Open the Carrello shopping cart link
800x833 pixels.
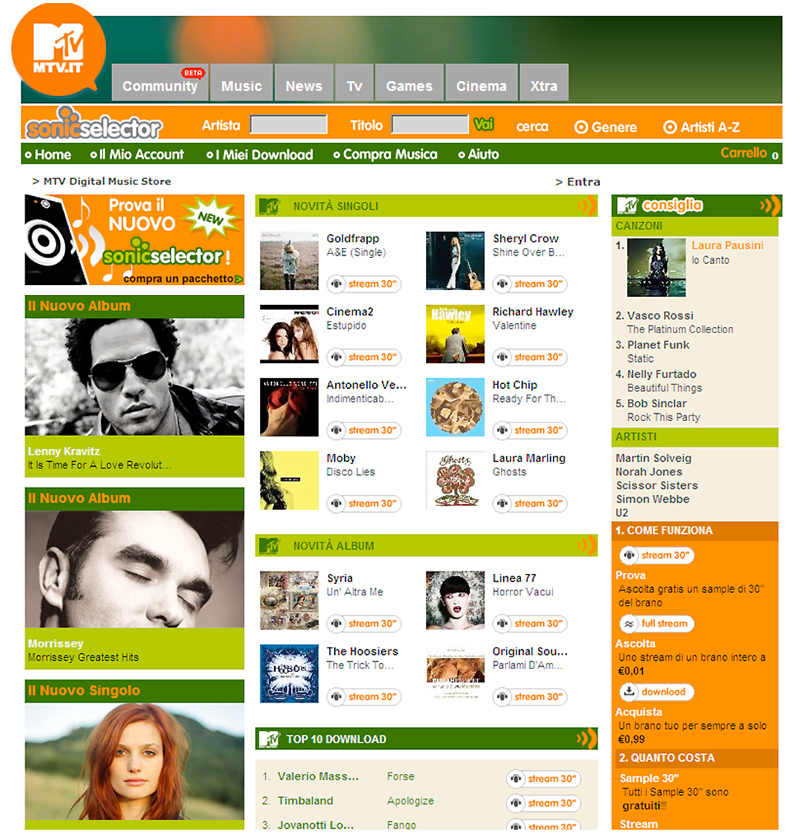pos(749,153)
